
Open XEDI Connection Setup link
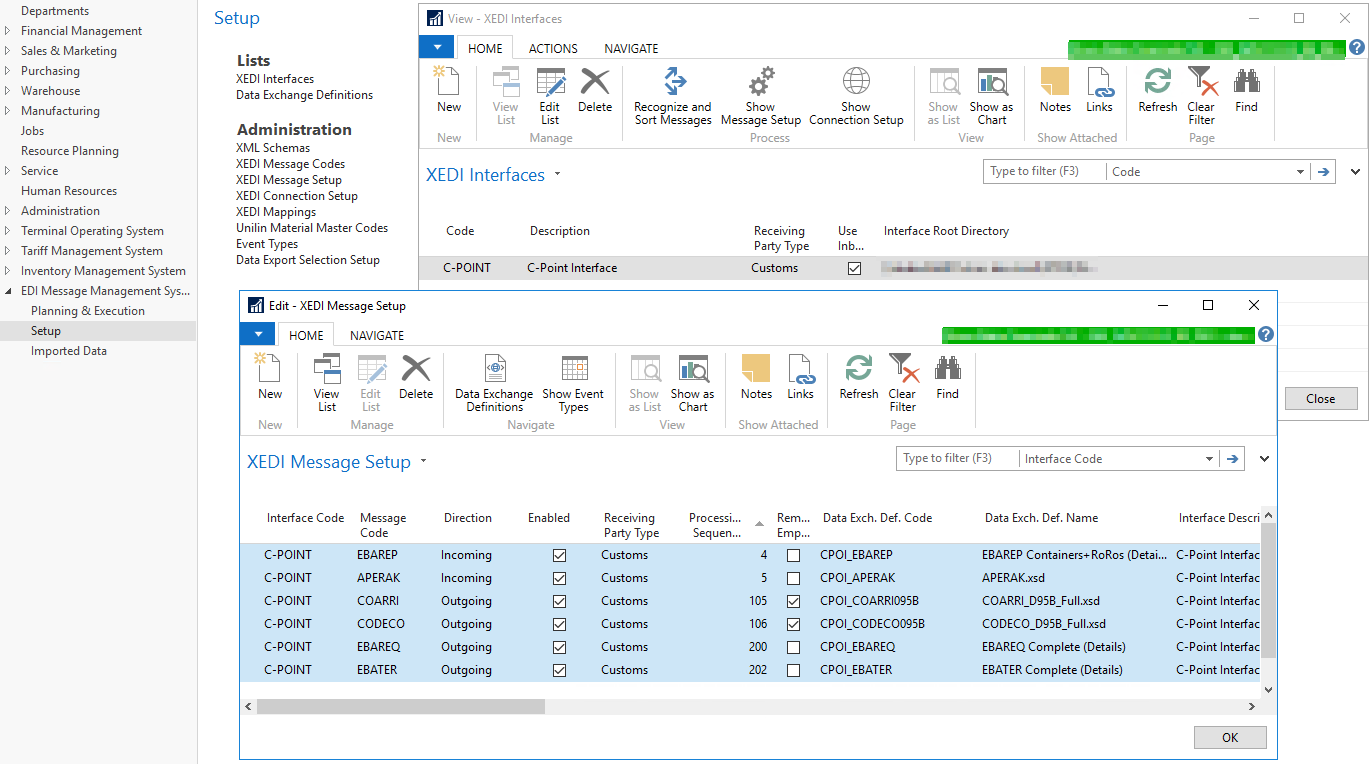(296, 196)
